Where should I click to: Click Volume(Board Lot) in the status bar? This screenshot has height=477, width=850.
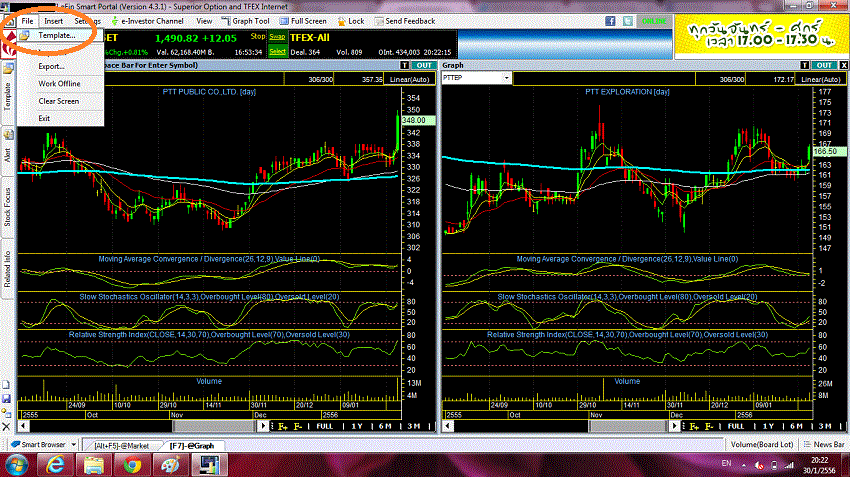pyautogui.click(x=762, y=444)
